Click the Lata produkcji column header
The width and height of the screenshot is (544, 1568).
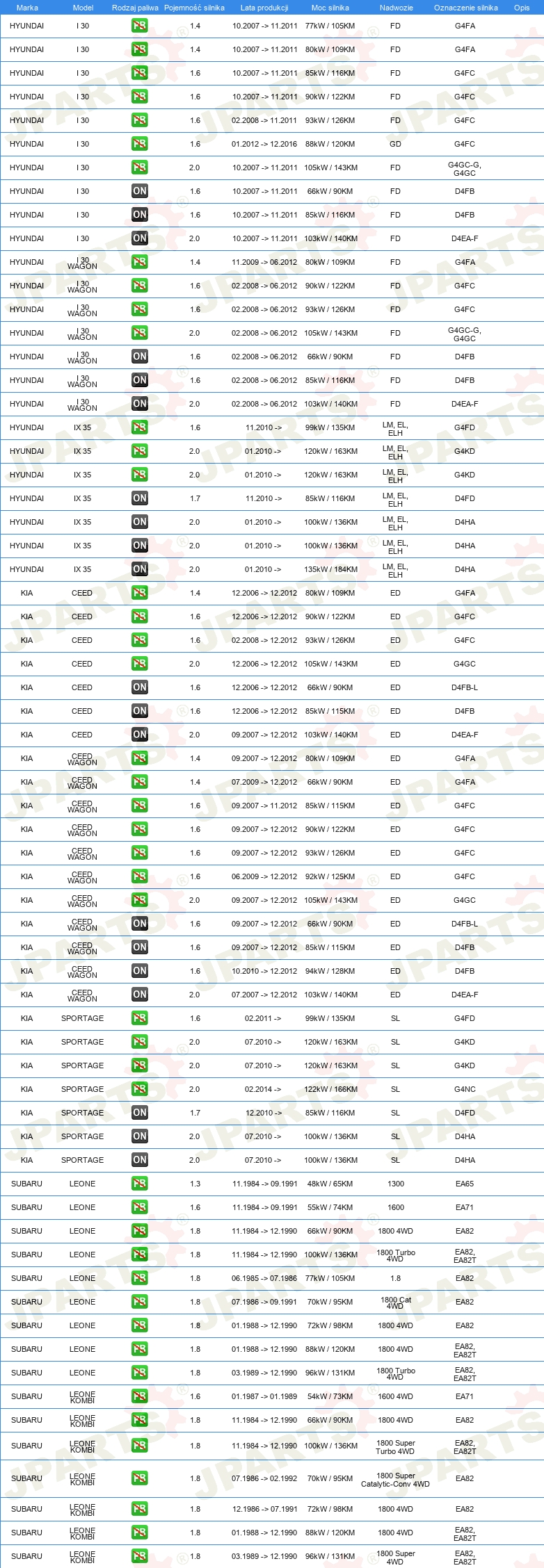click(264, 8)
